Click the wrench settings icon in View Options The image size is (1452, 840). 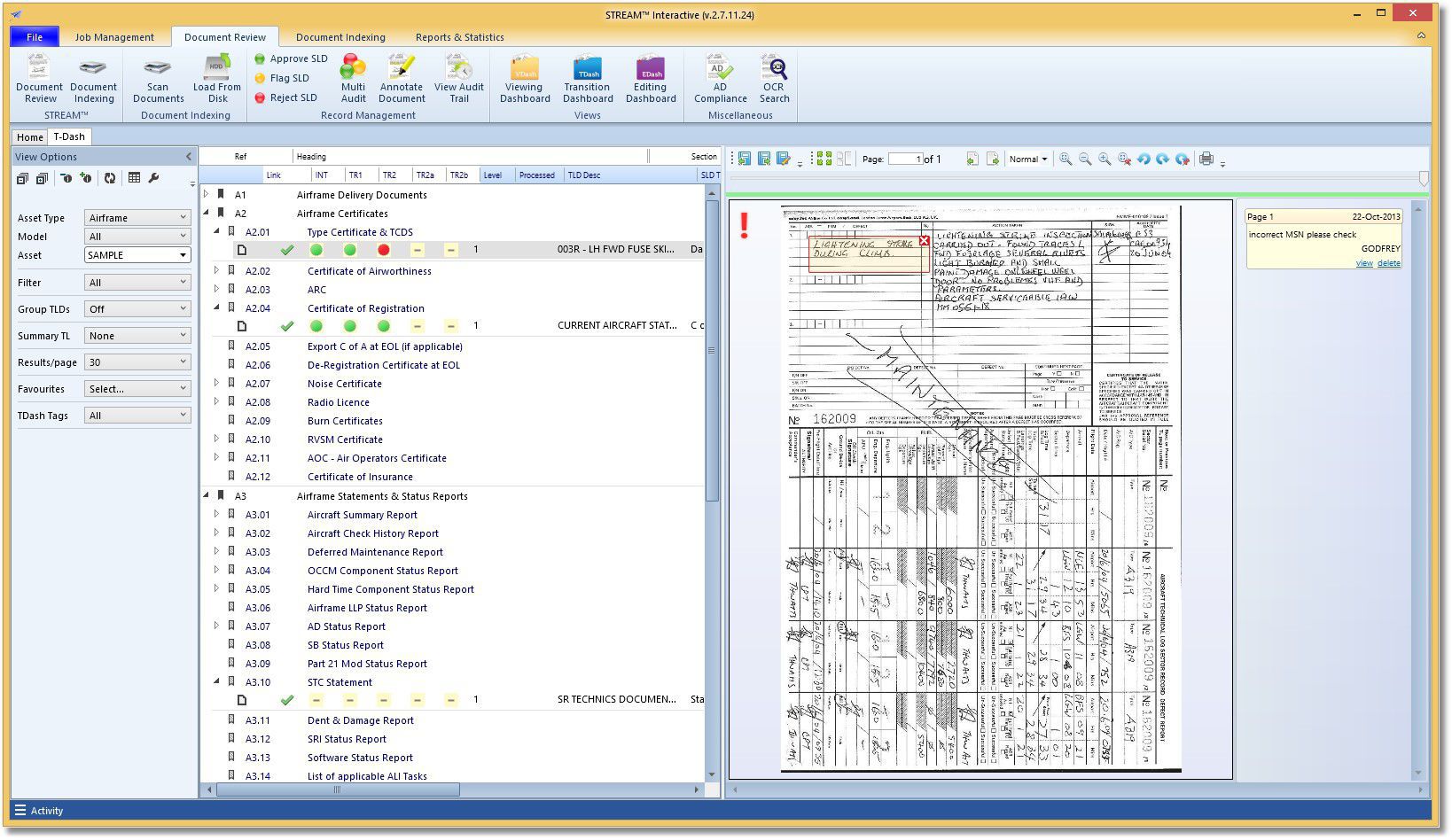click(154, 178)
